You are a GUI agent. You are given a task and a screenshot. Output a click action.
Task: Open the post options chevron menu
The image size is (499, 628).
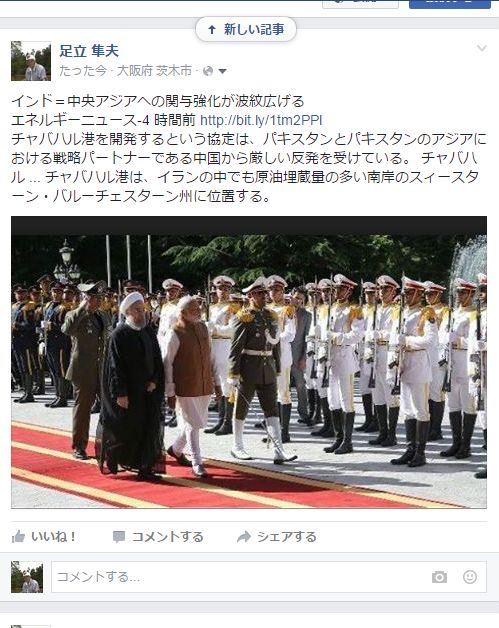(482, 48)
